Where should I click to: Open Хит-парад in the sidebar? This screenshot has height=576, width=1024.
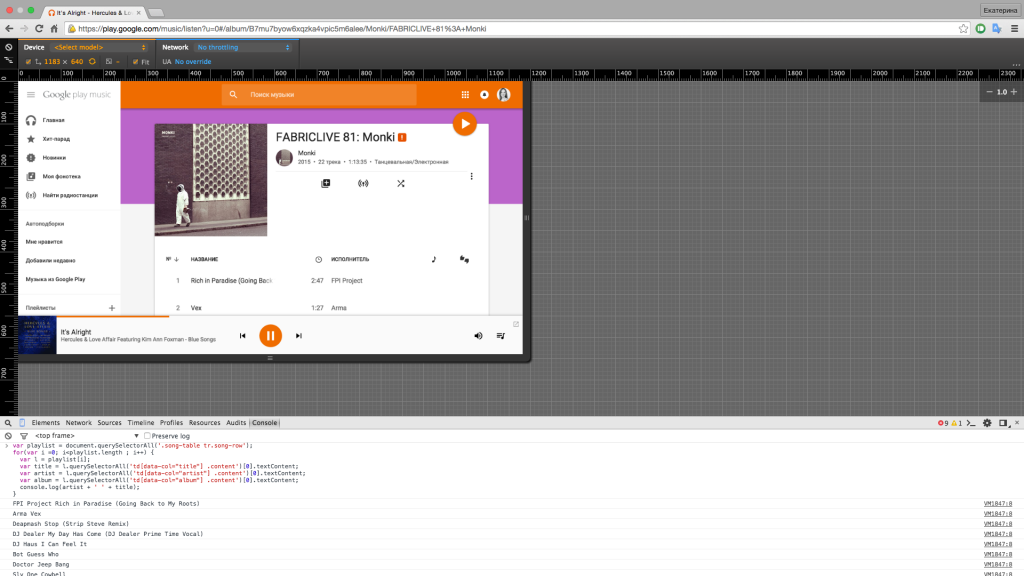pos(56,139)
